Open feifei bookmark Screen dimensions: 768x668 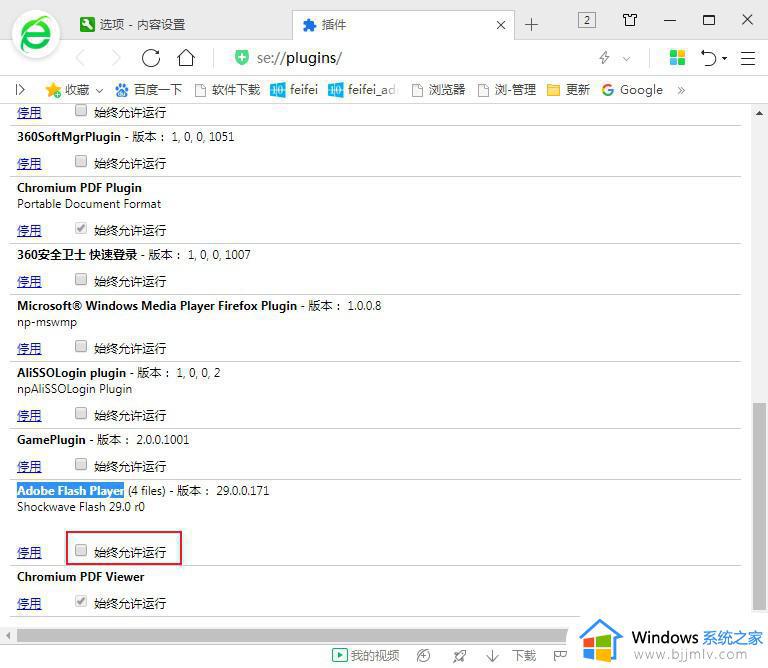pos(294,90)
